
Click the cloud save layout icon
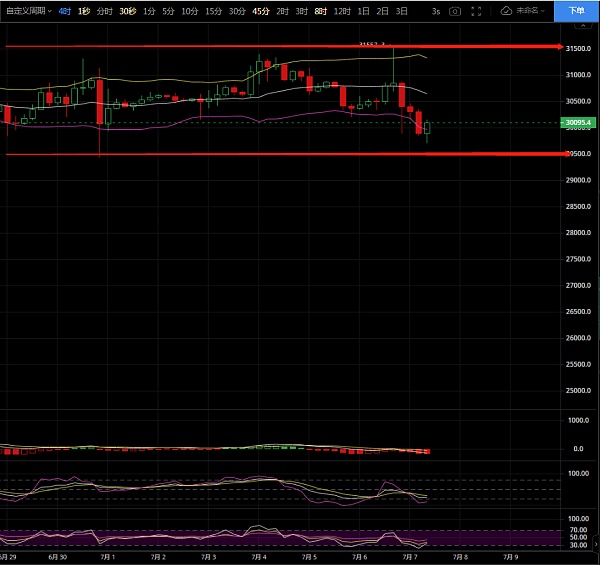click(506, 10)
